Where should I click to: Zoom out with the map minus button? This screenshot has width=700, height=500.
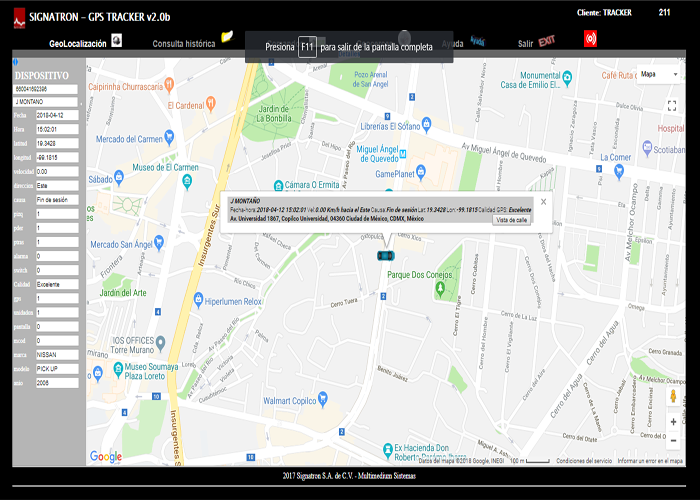click(673, 441)
